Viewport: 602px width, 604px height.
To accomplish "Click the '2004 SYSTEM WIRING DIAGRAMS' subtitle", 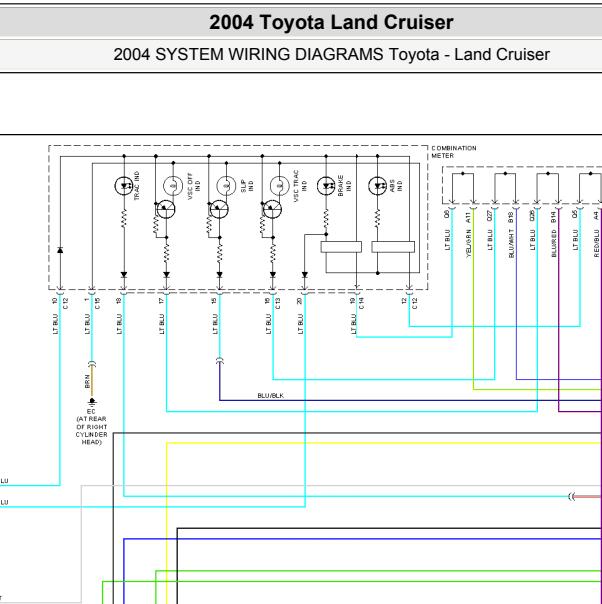I will [x=331, y=54].
